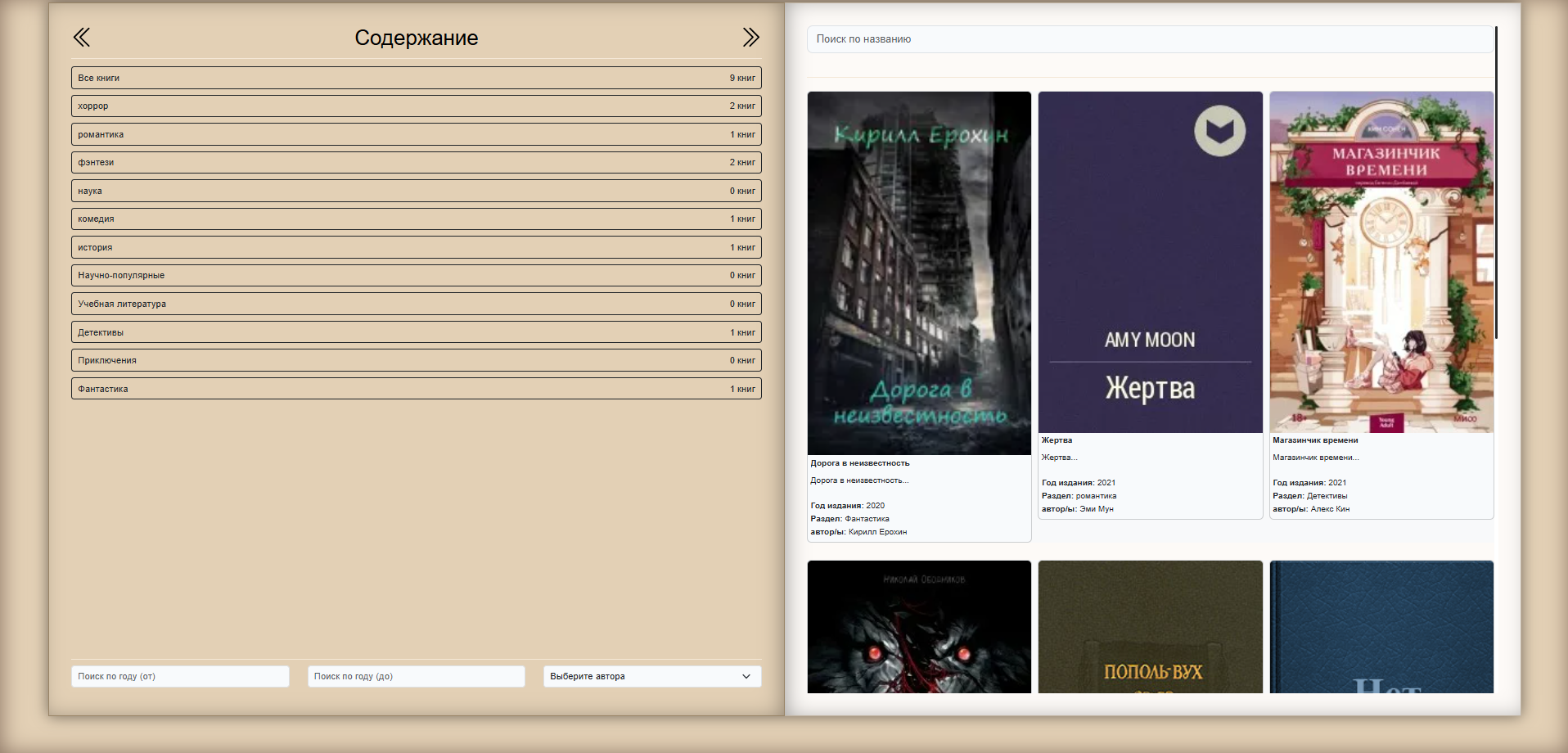Click the 'Поиск по году (от)' field
Viewport: 1568px width, 753px height.
[x=180, y=677]
